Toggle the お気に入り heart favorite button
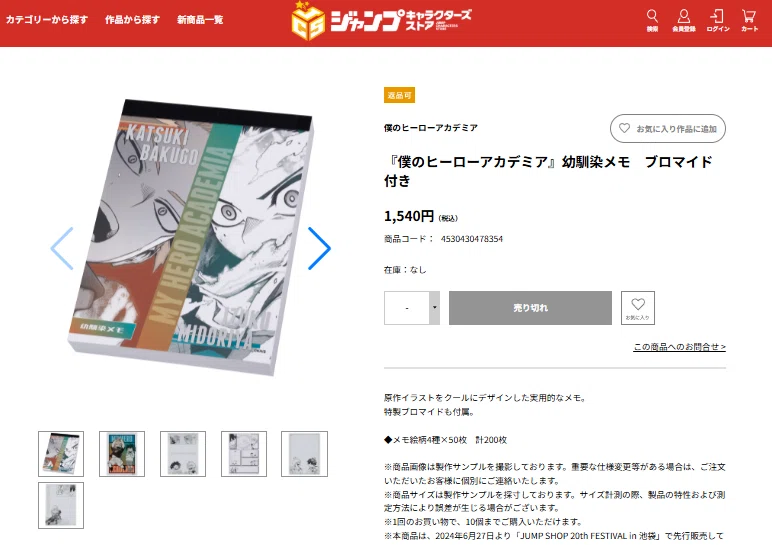The height and width of the screenshot is (545, 772). [638, 308]
